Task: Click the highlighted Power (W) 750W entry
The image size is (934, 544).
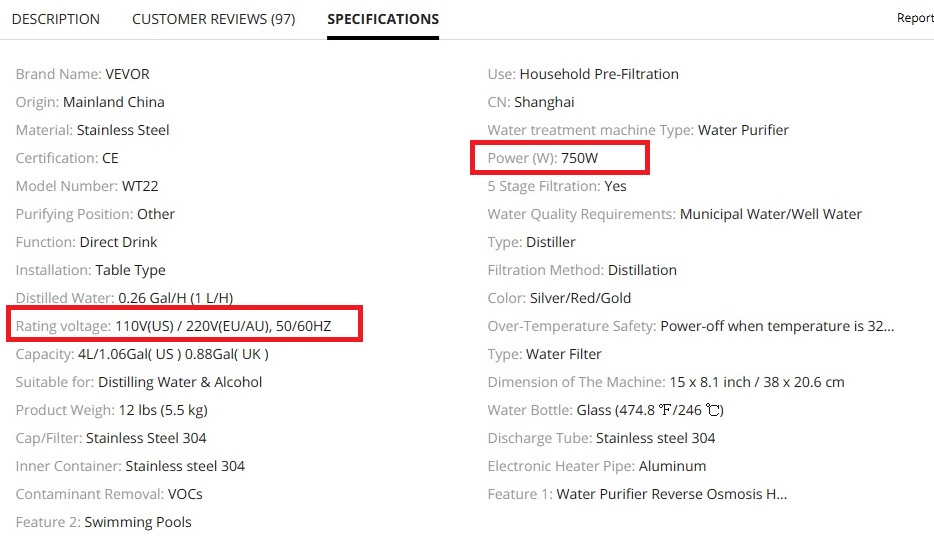Action: click(560, 158)
